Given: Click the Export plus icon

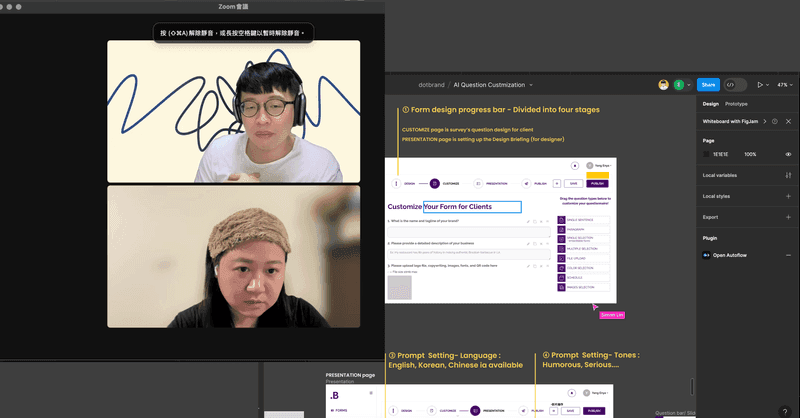Looking at the screenshot, I should 788,217.
